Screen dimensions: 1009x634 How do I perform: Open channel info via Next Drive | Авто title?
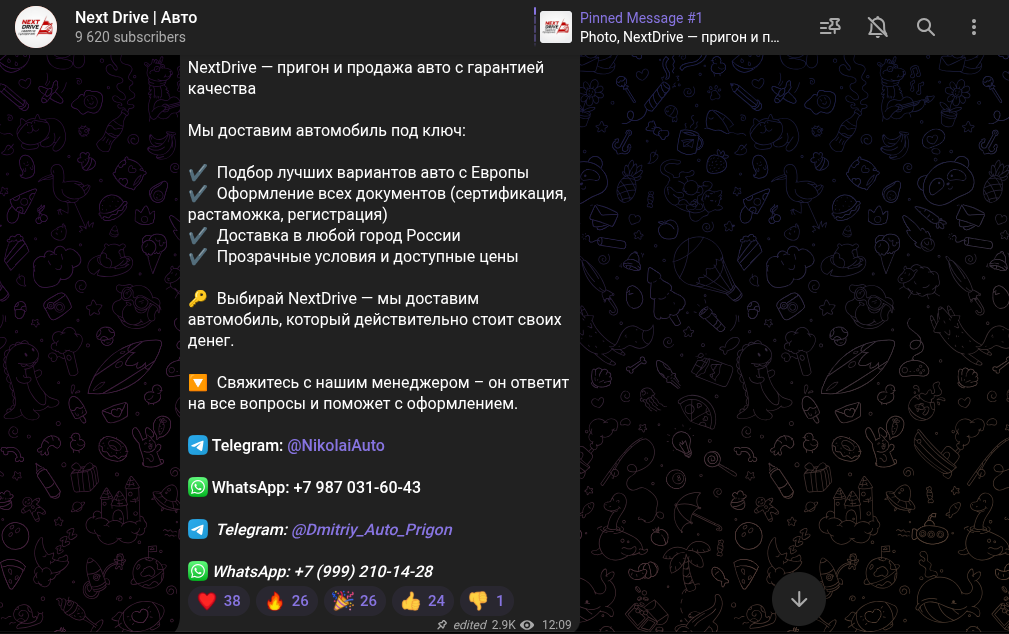click(x=136, y=17)
